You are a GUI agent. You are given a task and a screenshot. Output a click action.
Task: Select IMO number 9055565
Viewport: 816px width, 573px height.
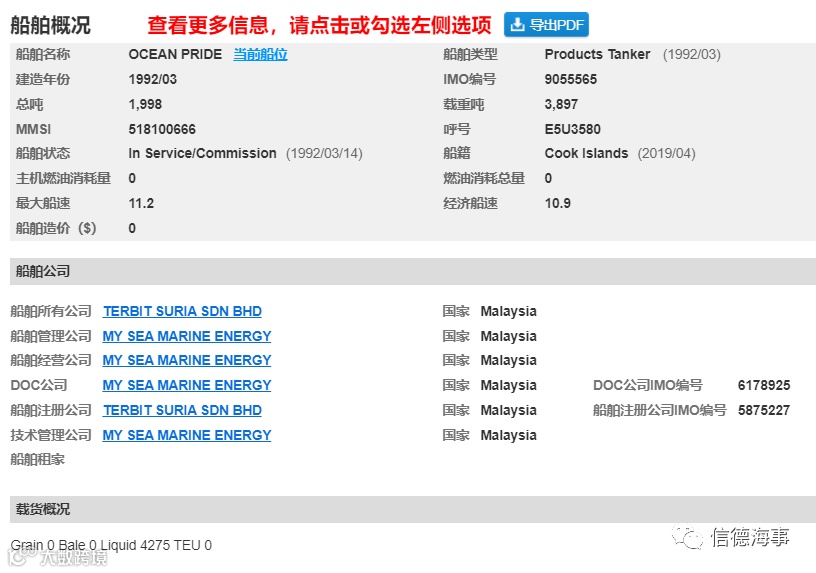570,79
